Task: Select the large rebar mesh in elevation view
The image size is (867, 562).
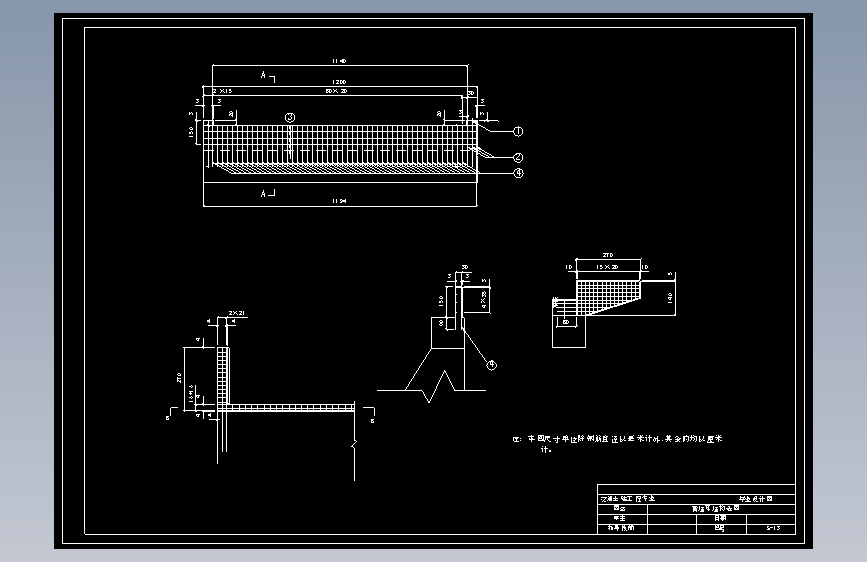Action: (340, 145)
